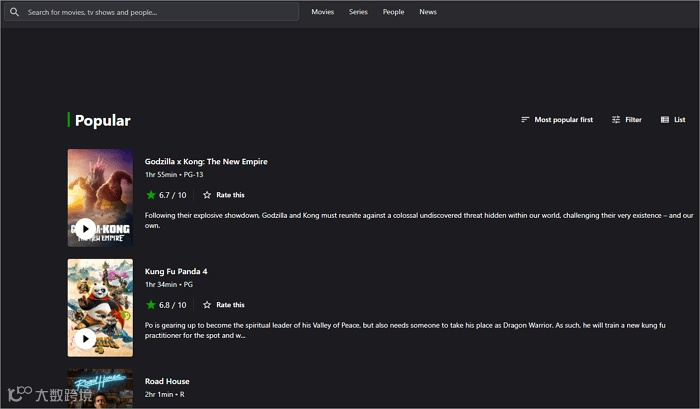
Task: Open the Road House title link
Action: click(x=167, y=381)
